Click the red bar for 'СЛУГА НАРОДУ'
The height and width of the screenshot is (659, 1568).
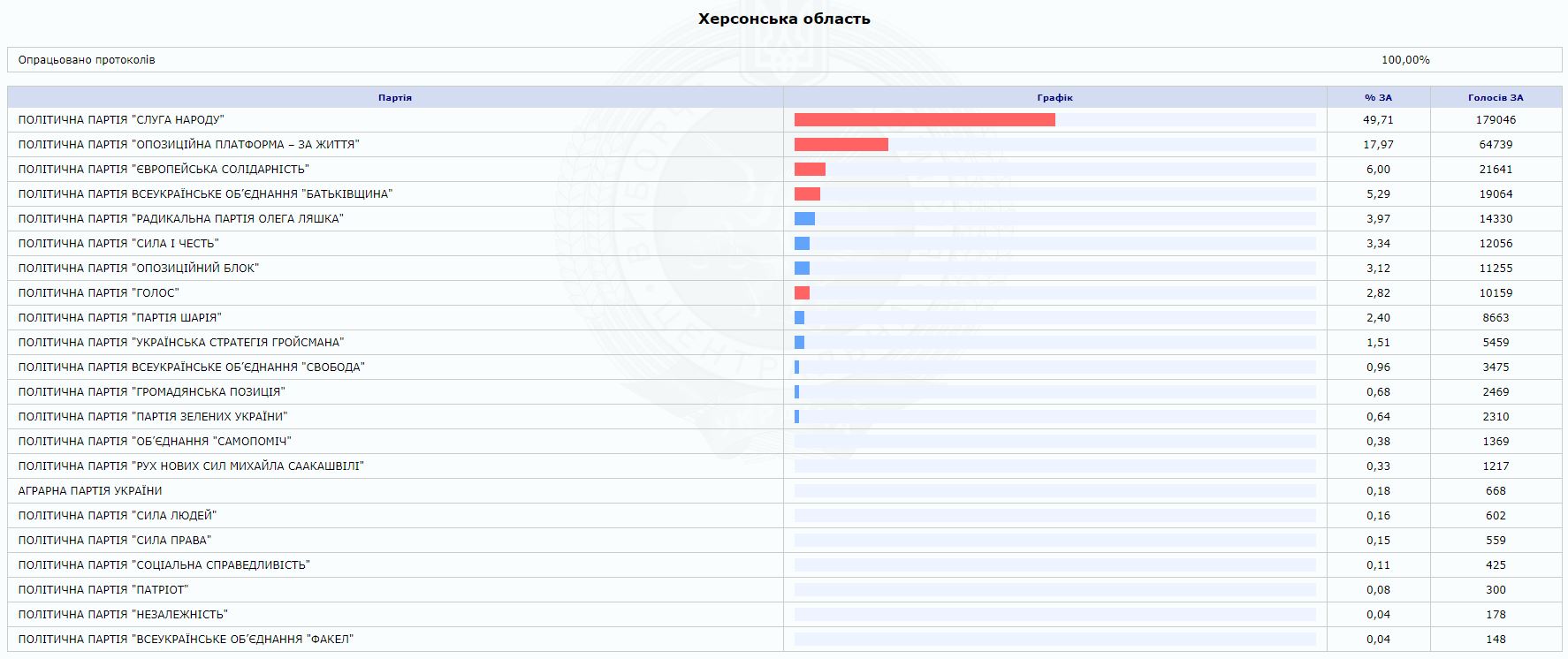925,120
